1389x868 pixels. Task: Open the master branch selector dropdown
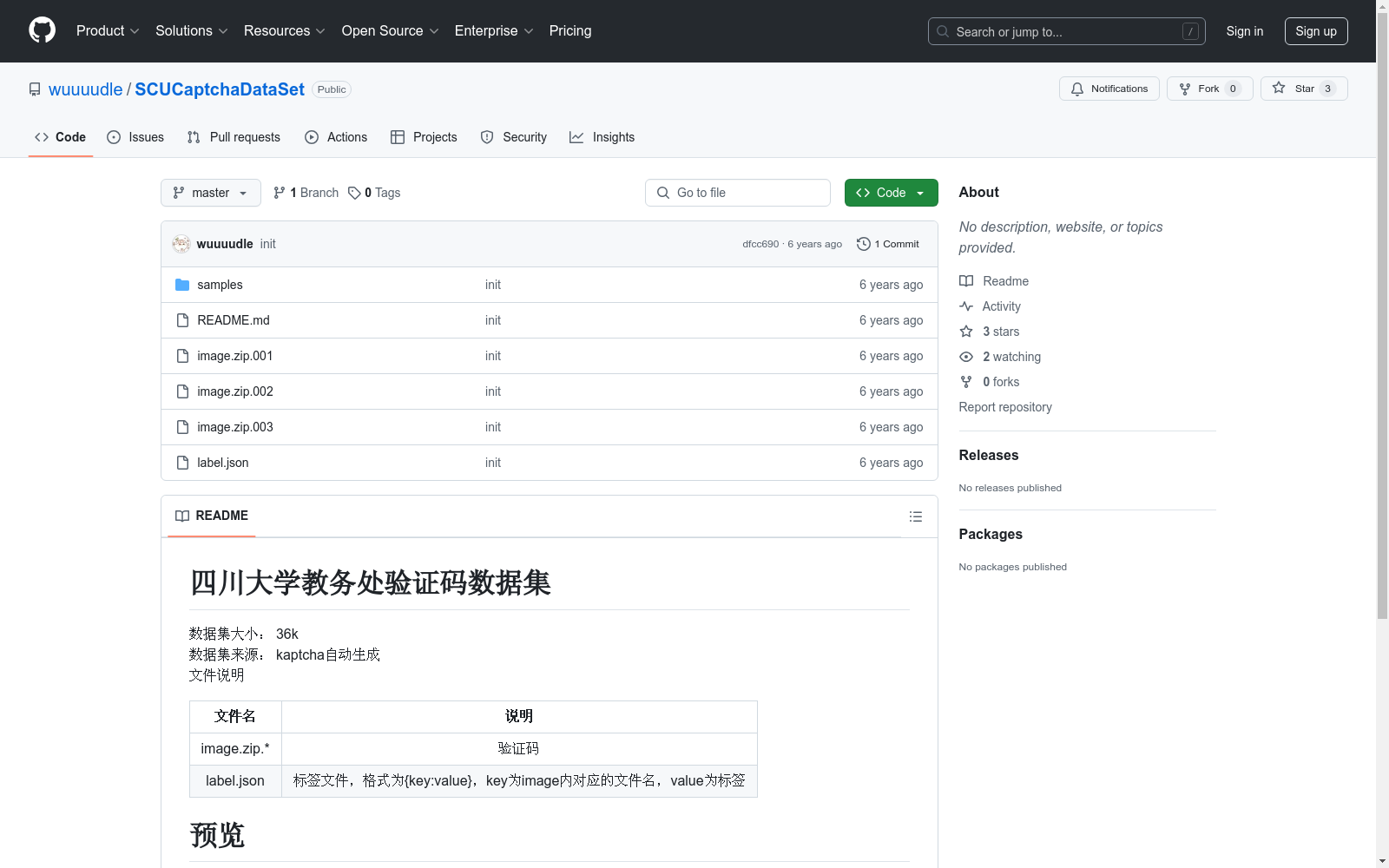coord(211,193)
